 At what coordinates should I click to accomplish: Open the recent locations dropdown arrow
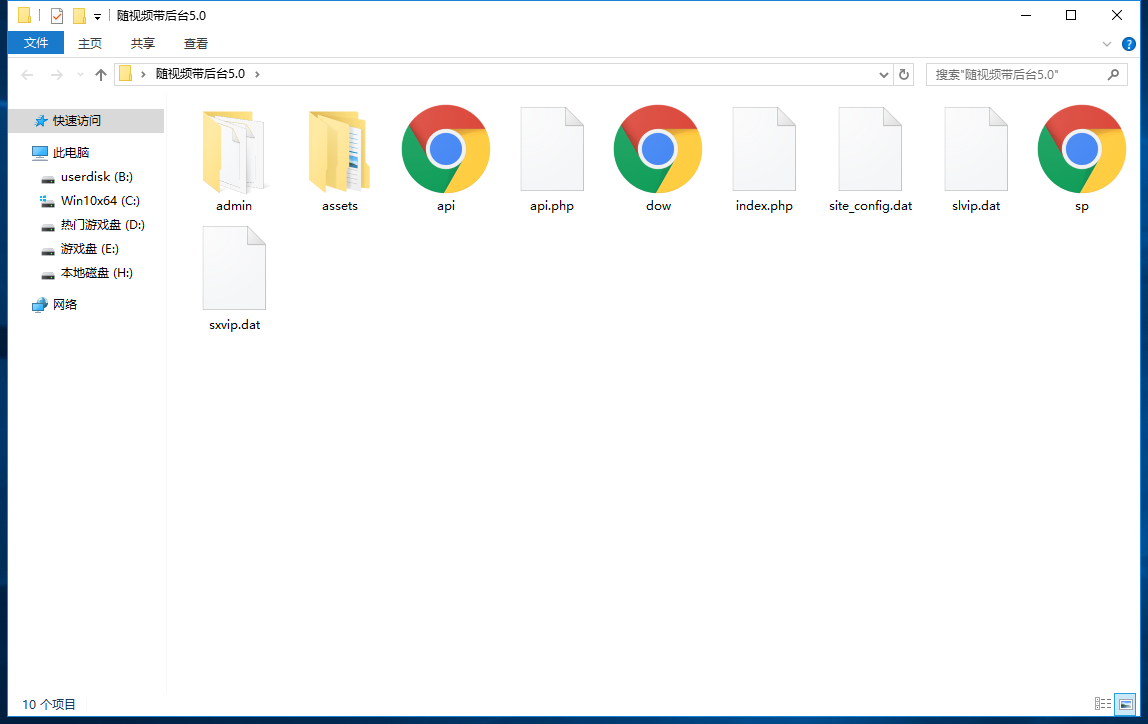click(x=81, y=75)
